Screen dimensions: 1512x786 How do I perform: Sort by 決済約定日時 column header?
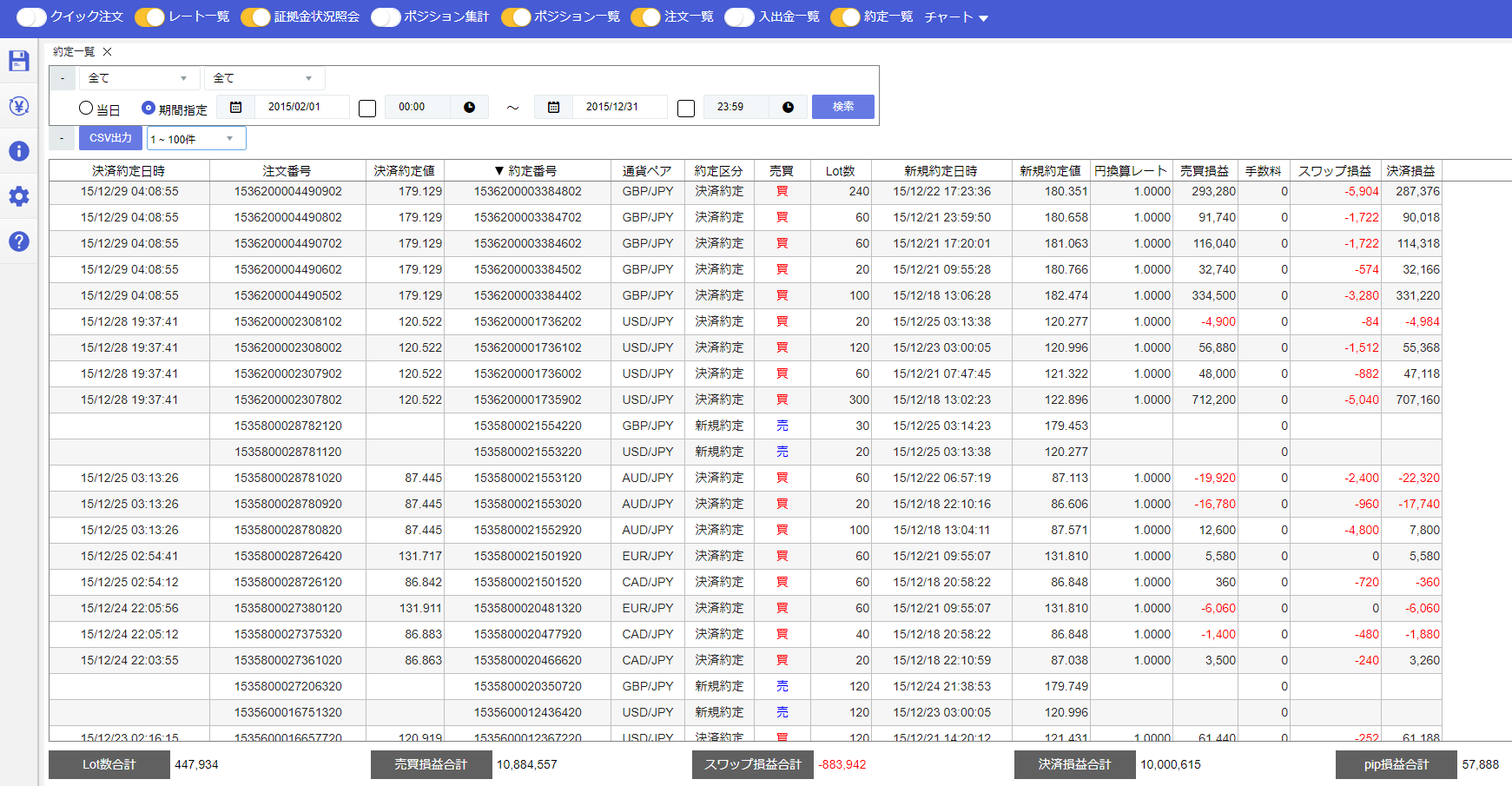129,171
